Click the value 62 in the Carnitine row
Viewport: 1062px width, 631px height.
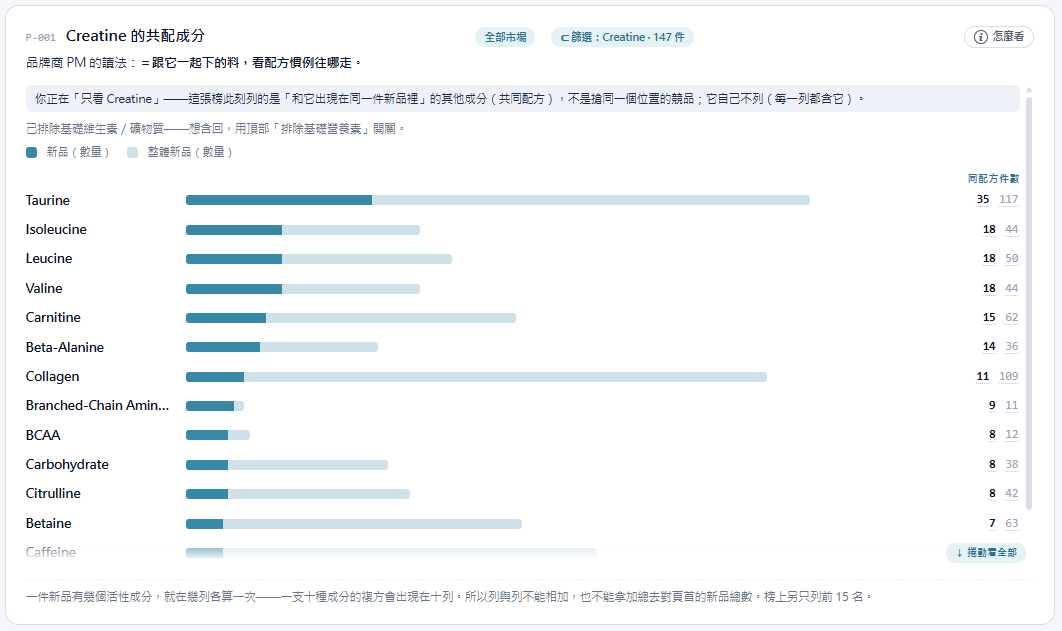click(1012, 318)
